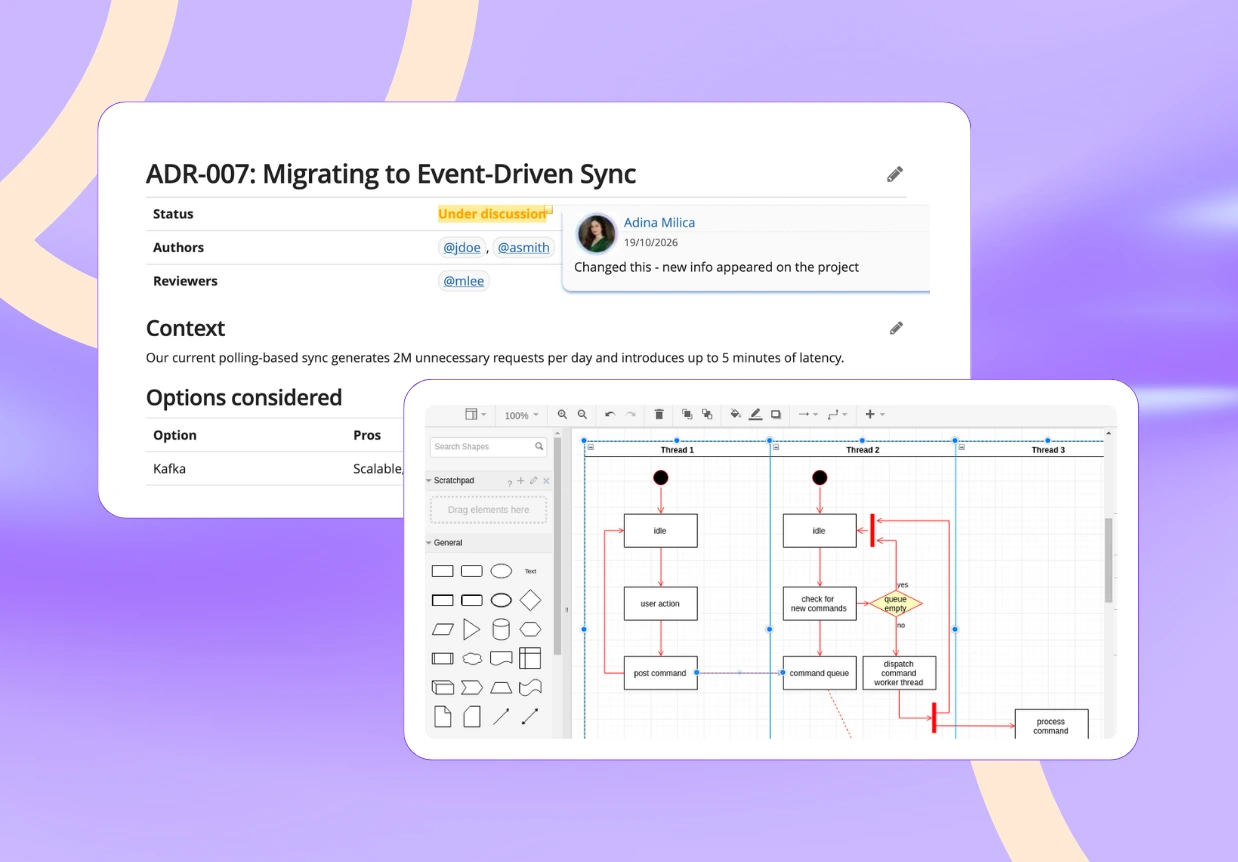
Task: Open fill color bucket tool
Action: pos(736,414)
